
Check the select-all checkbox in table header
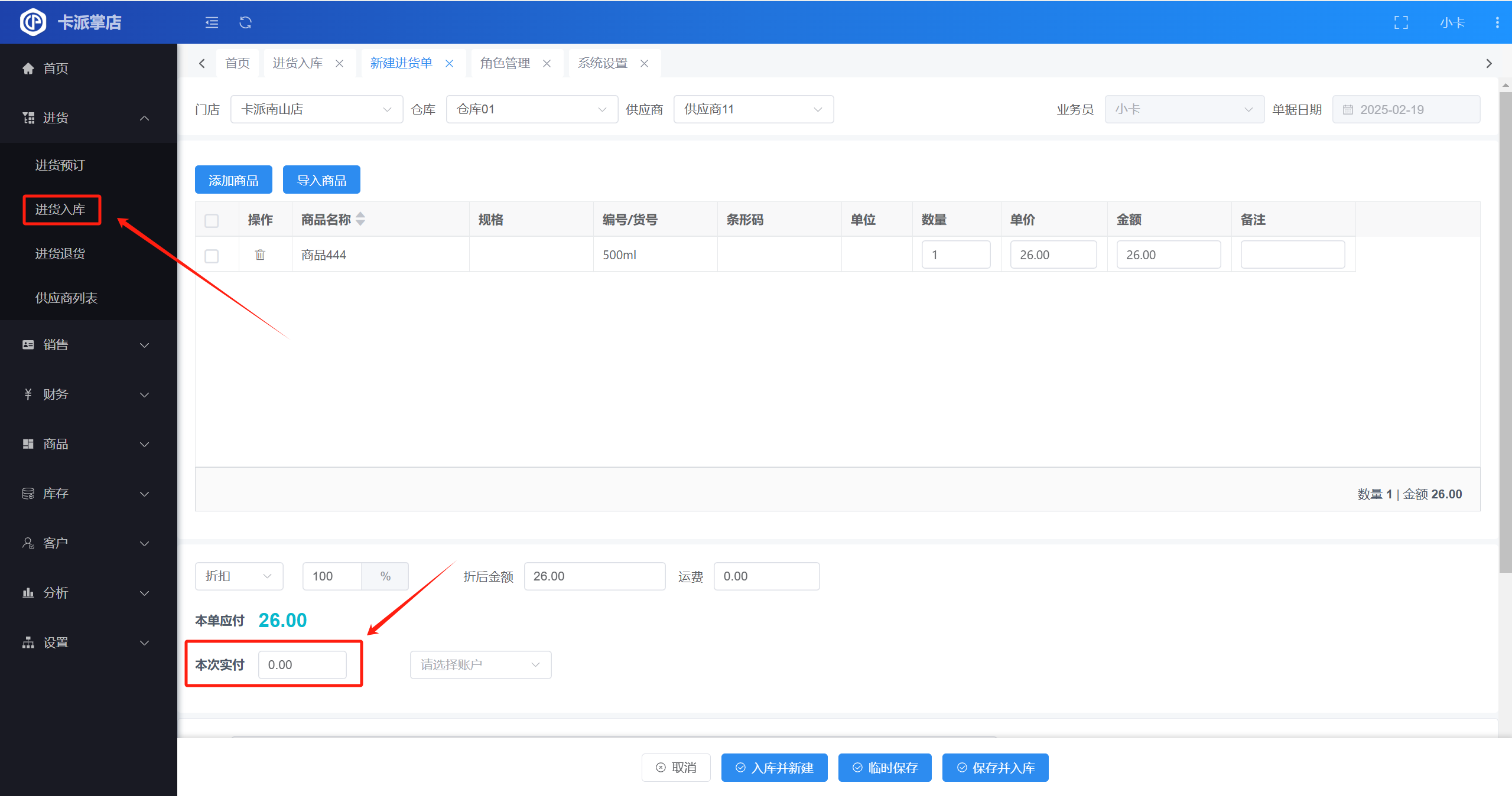(x=212, y=220)
